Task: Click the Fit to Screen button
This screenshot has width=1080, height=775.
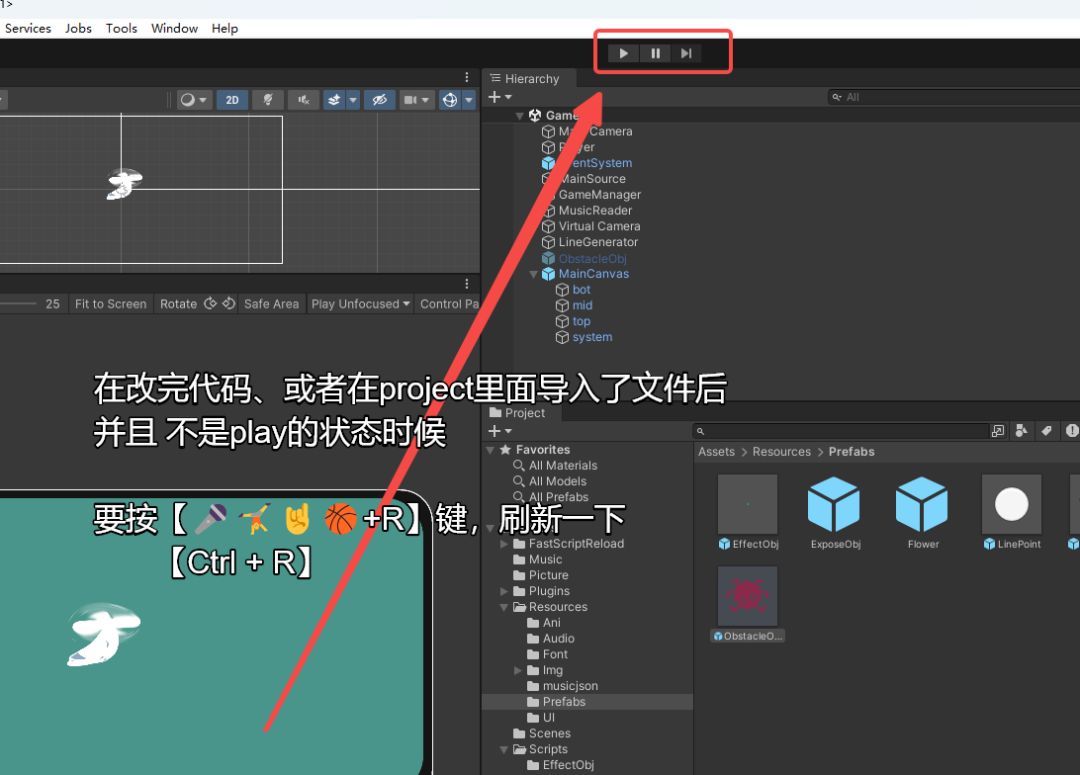Action: [110, 304]
